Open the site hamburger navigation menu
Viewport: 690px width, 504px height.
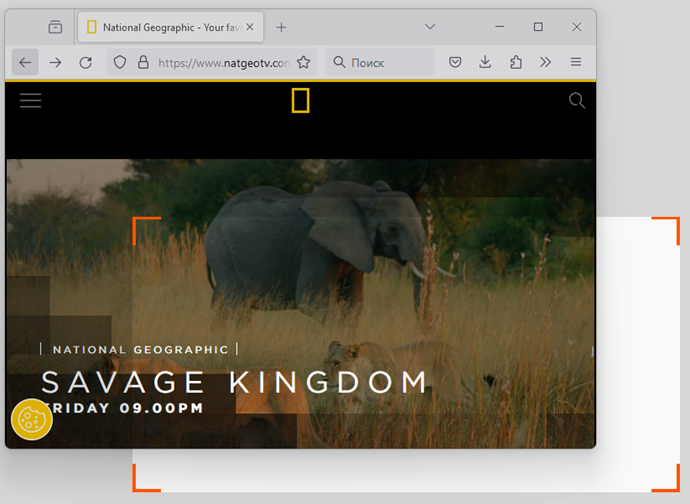pyautogui.click(x=30, y=100)
